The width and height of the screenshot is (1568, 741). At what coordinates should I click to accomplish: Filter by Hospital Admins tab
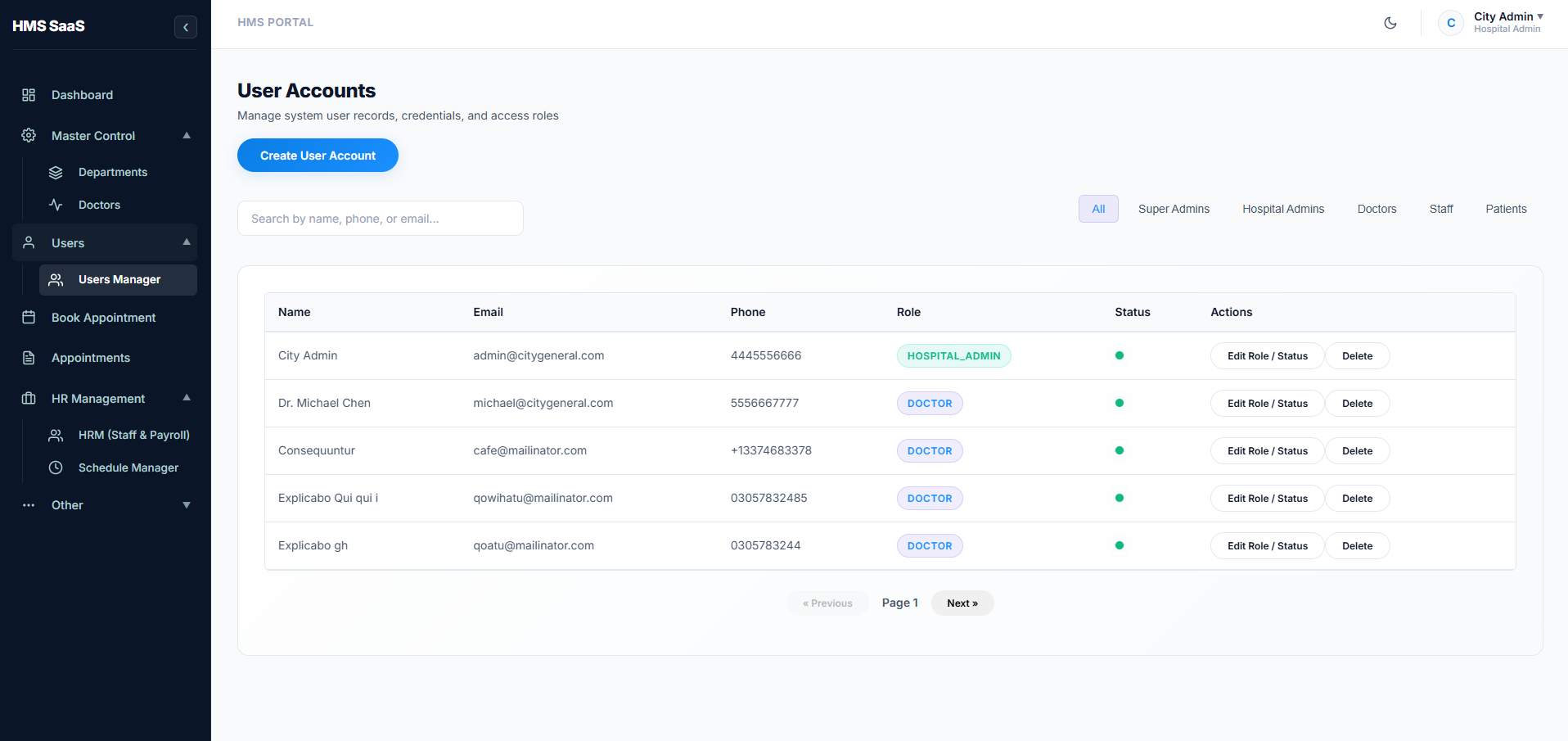point(1283,209)
